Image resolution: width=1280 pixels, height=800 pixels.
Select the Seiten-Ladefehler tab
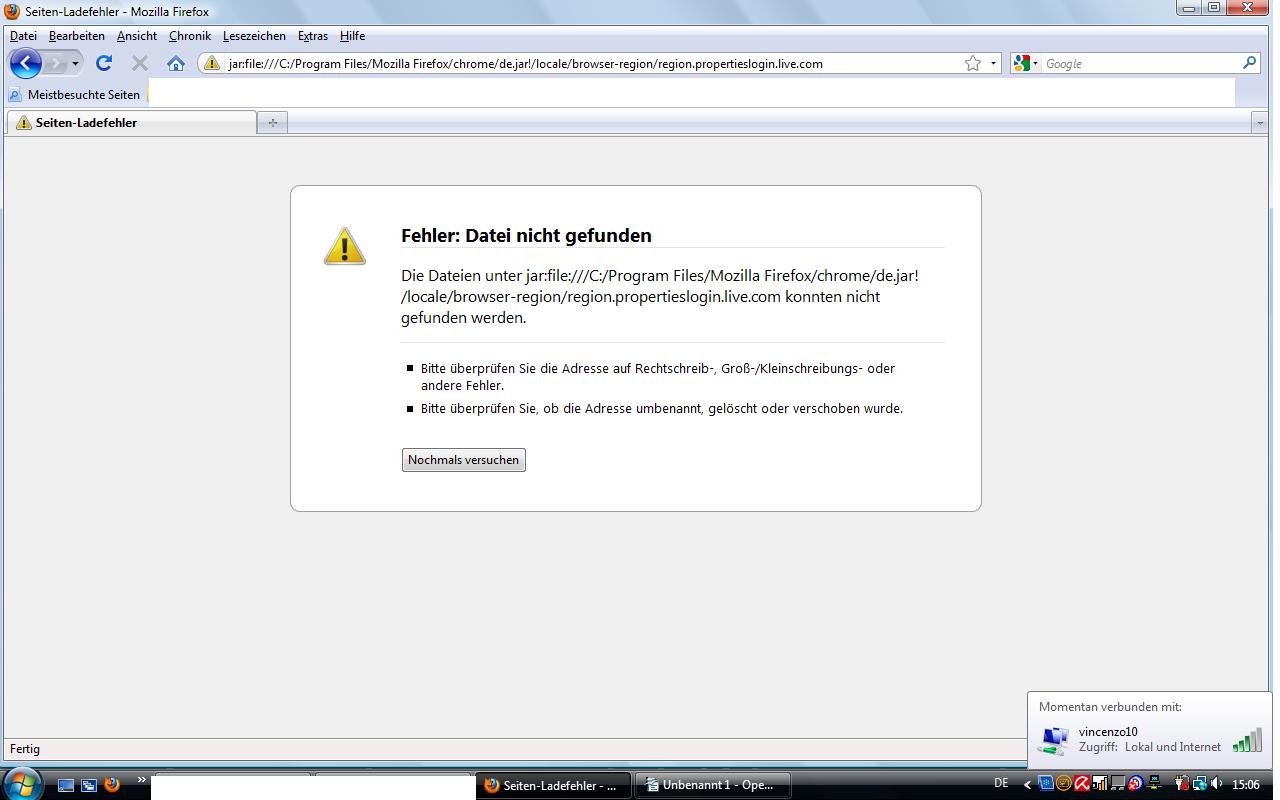(130, 122)
